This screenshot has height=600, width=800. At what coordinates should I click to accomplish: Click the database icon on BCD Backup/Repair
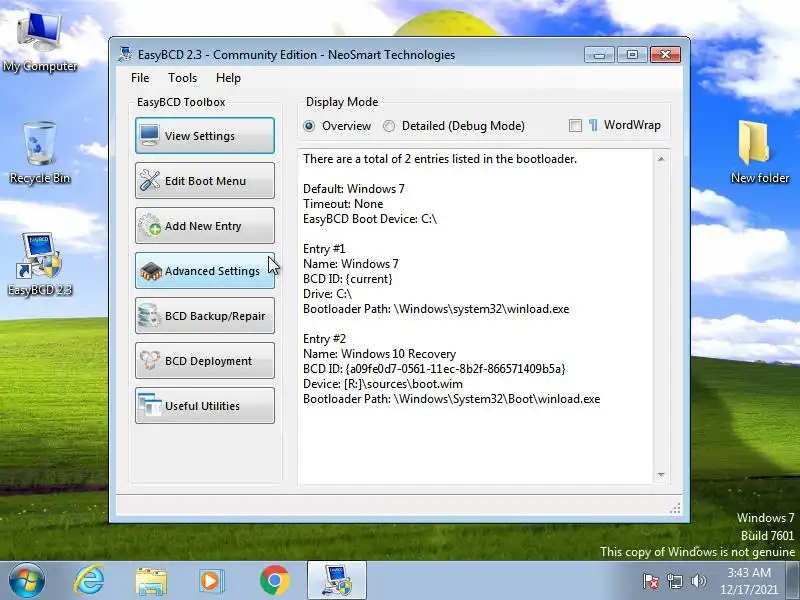click(x=149, y=316)
